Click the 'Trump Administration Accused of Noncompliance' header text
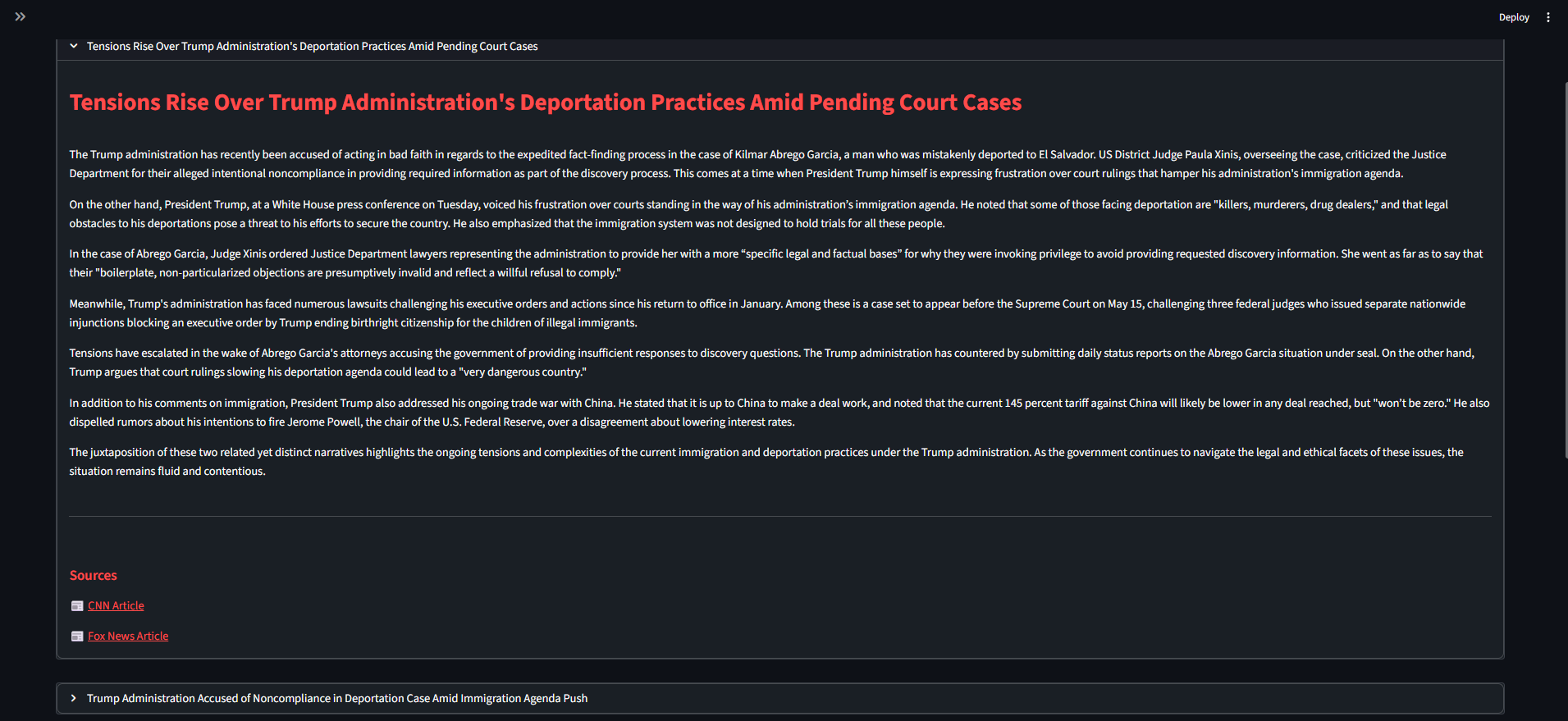This screenshot has height=721, width=1568. coord(337,699)
